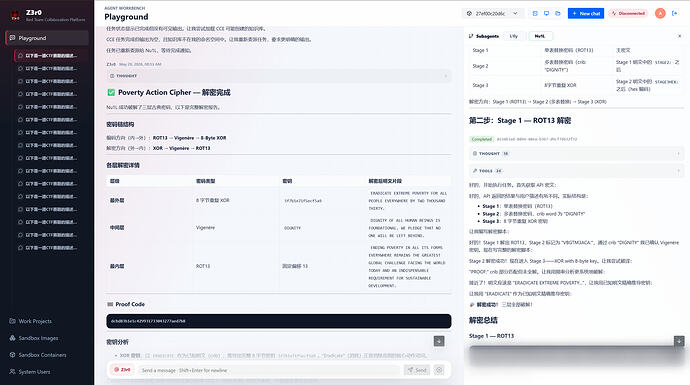
Task: Click the Stage 3 row in subagent table
Action: tap(576, 85)
